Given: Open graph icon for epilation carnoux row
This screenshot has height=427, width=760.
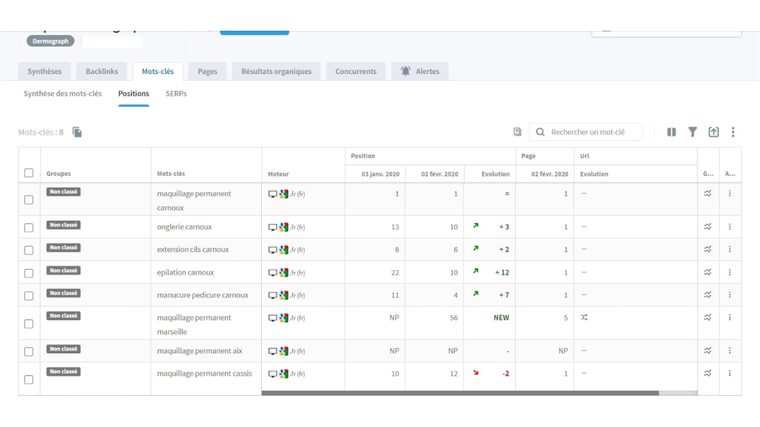Looking at the screenshot, I should pyautogui.click(x=708, y=272).
